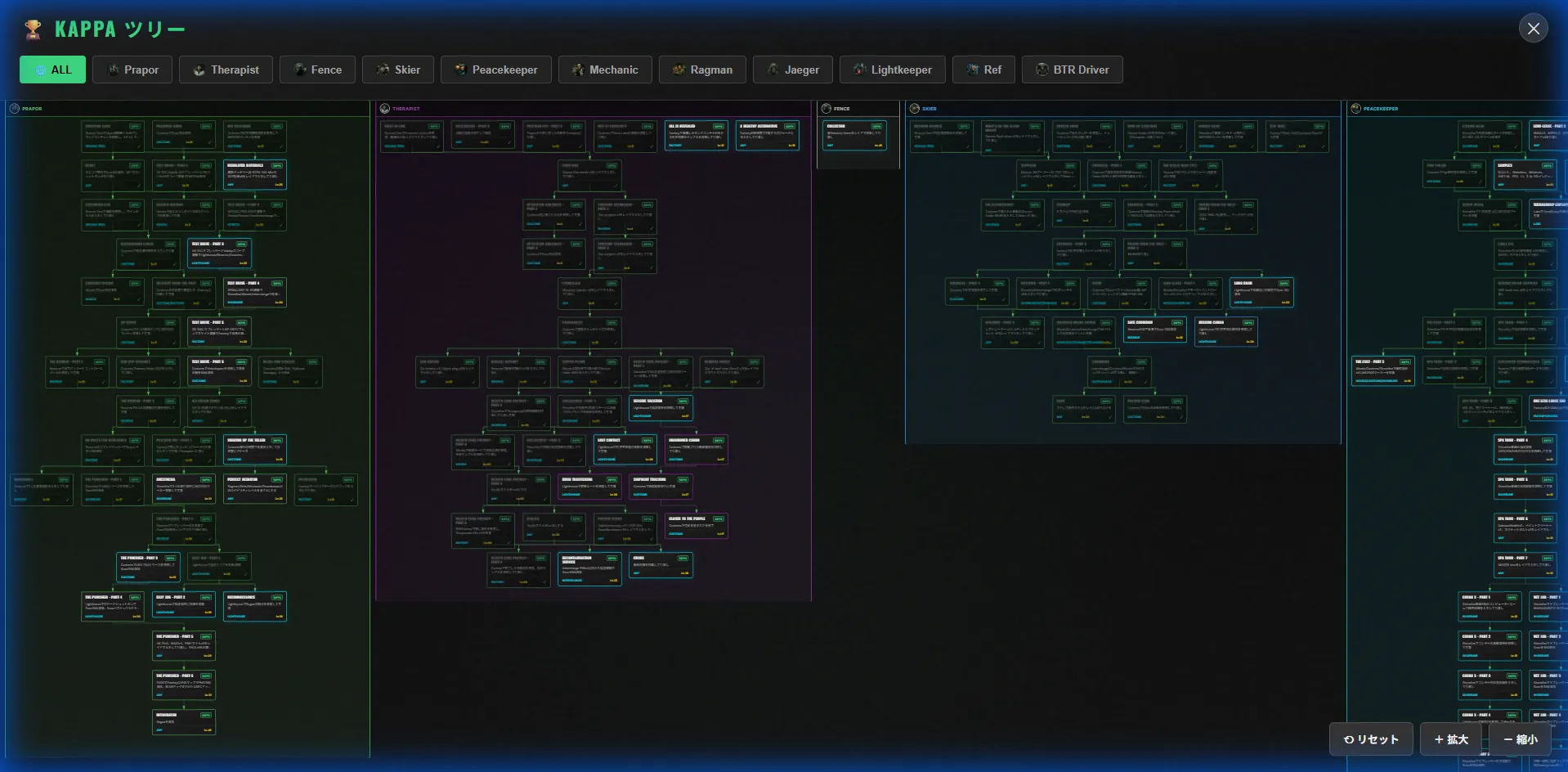
Task: Open the Collector quest node under Fence
Action: pos(854,136)
